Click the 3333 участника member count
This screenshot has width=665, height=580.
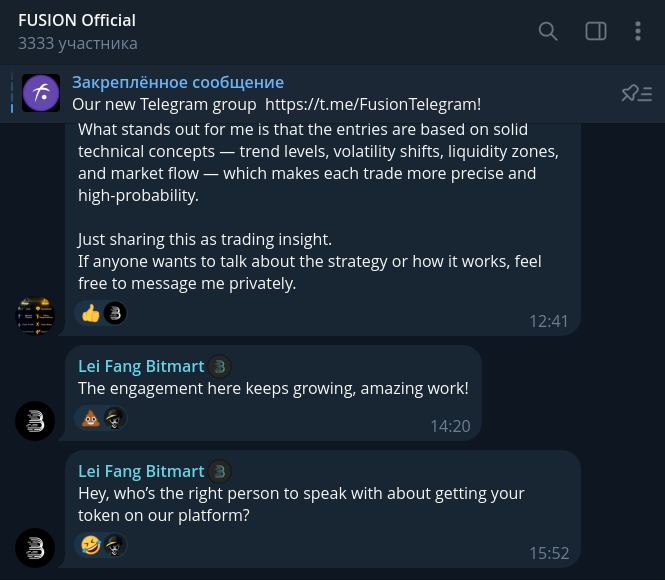(77, 43)
